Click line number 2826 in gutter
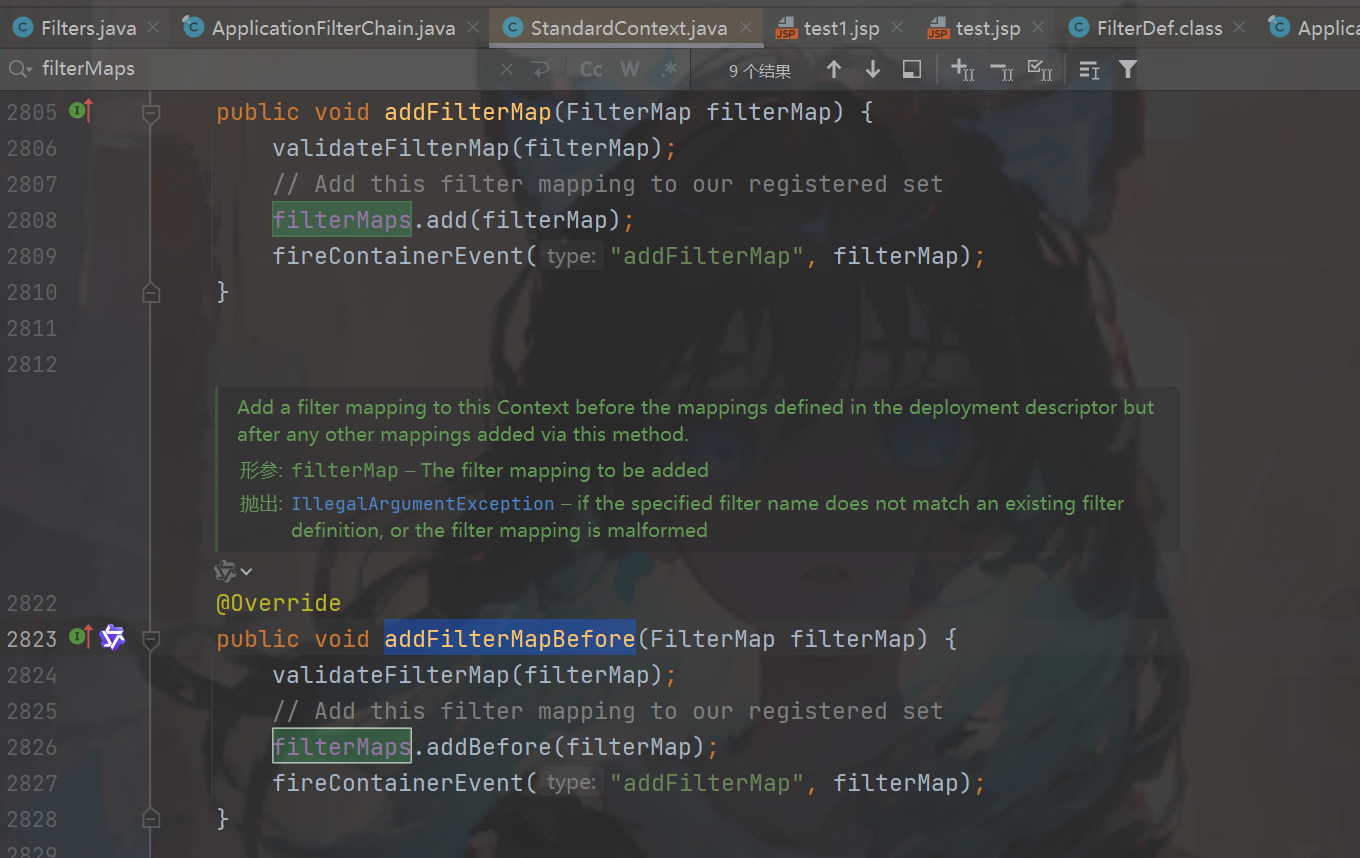The image size is (1360, 858). click(32, 747)
